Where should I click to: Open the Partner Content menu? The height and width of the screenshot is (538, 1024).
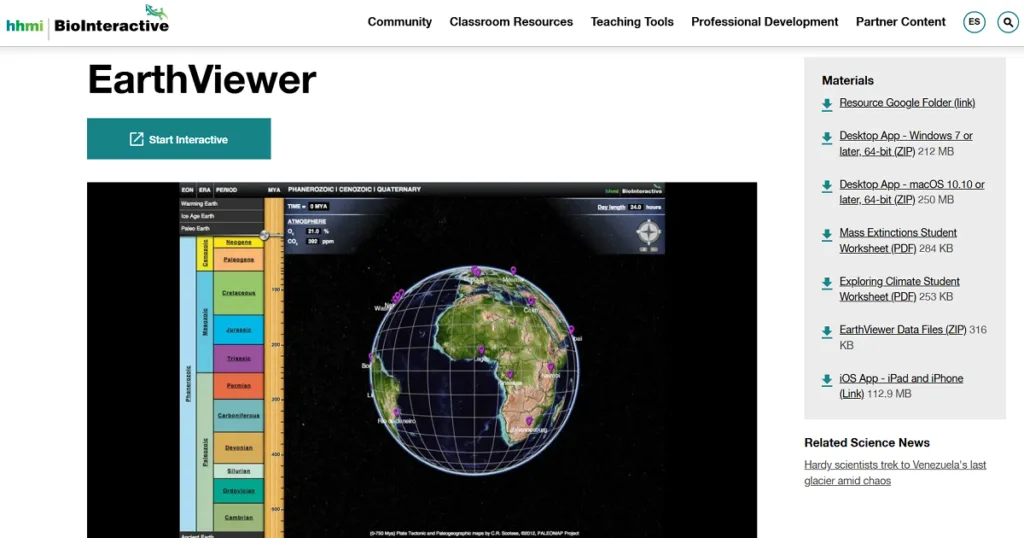pyautogui.click(x=900, y=22)
